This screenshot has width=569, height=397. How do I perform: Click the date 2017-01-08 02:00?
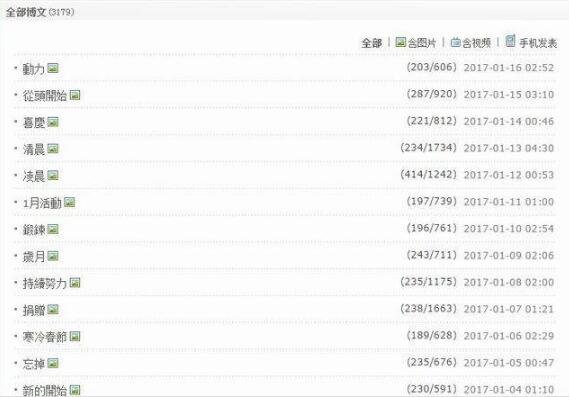pyautogui.click(x=509, y=283)
